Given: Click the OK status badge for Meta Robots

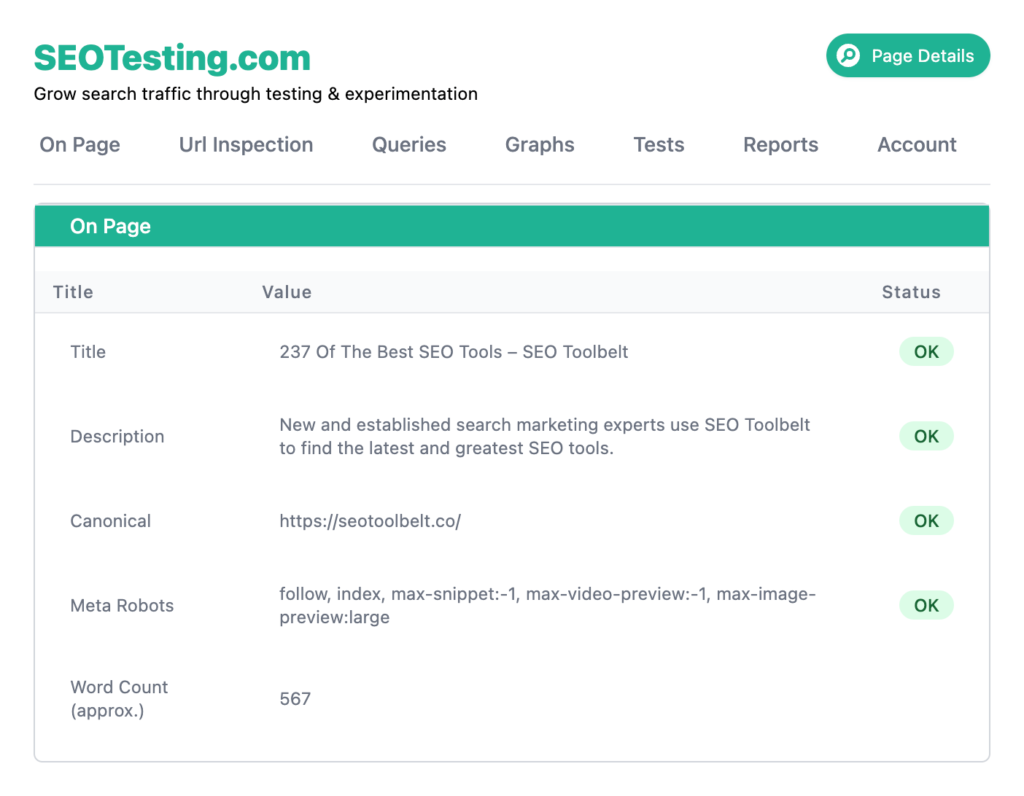Looking at the screenshot, I should click(926, 605).
